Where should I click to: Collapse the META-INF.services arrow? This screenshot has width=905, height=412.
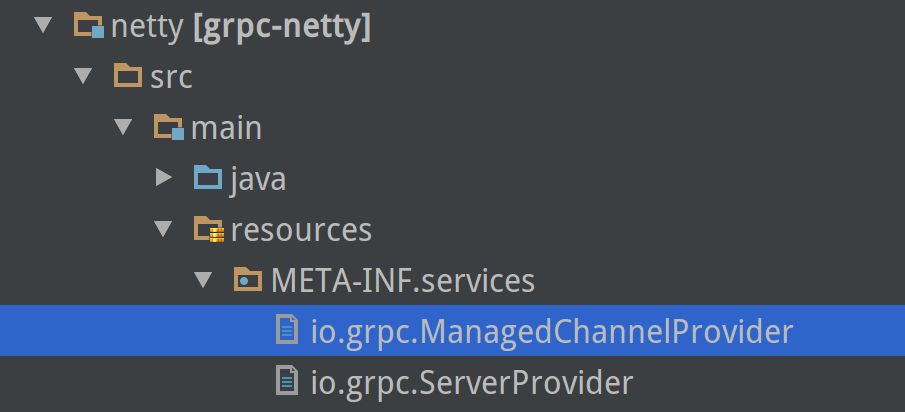point(203,280)
